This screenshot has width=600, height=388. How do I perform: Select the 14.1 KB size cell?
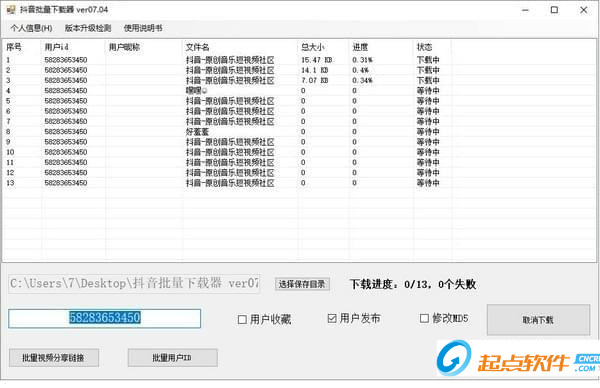click(315, 70)
